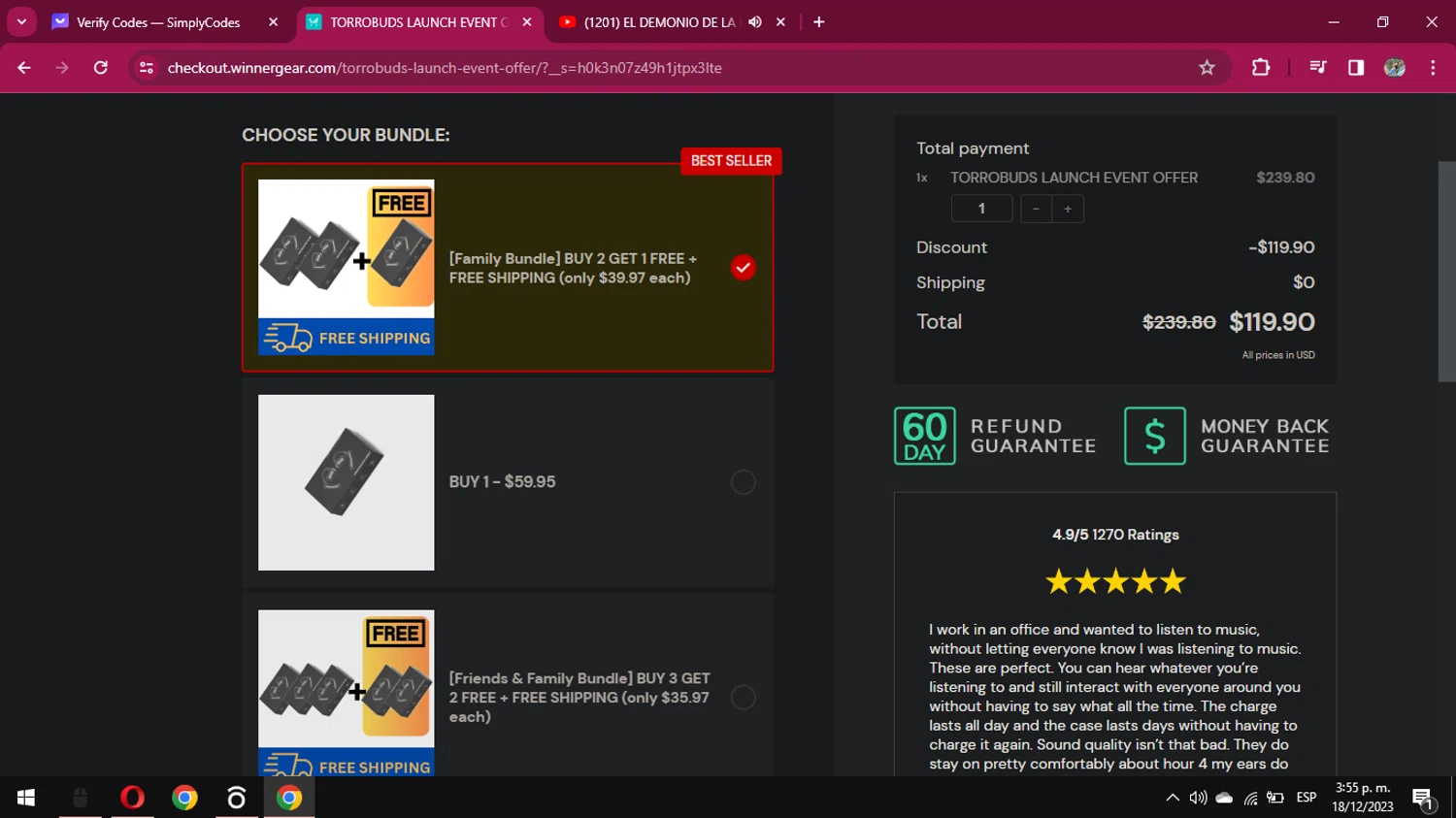Open the Chrome three-dot menu
The width and height of the screenshot is (1456, 818).
(1433, 68)
